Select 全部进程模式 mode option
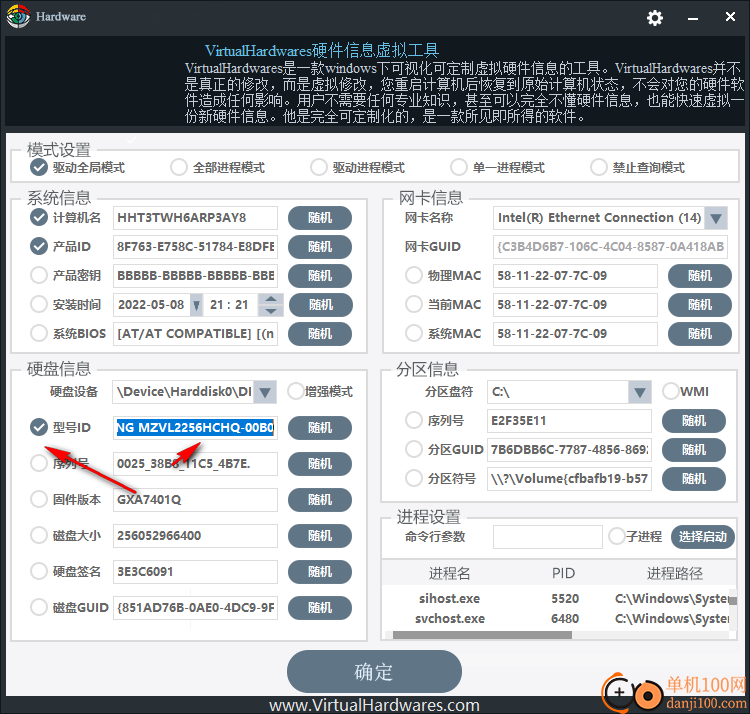Viewport: 750px width, 714px height. coord(179,167)
